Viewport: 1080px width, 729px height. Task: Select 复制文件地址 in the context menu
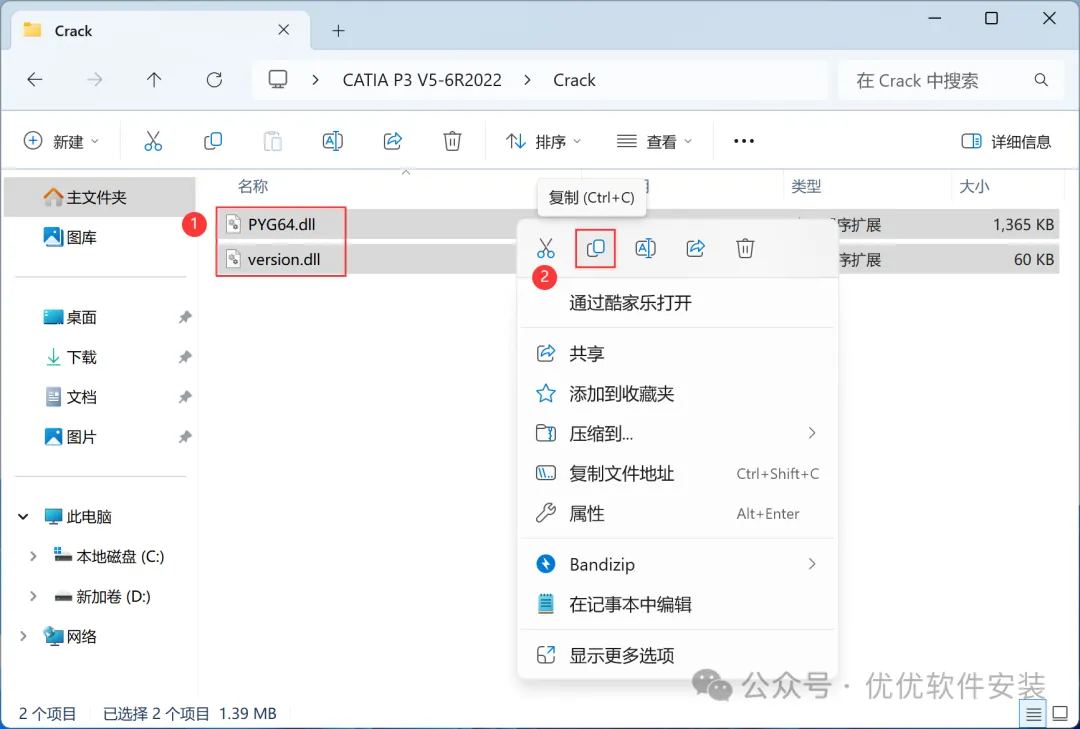(x=678, y=473)
